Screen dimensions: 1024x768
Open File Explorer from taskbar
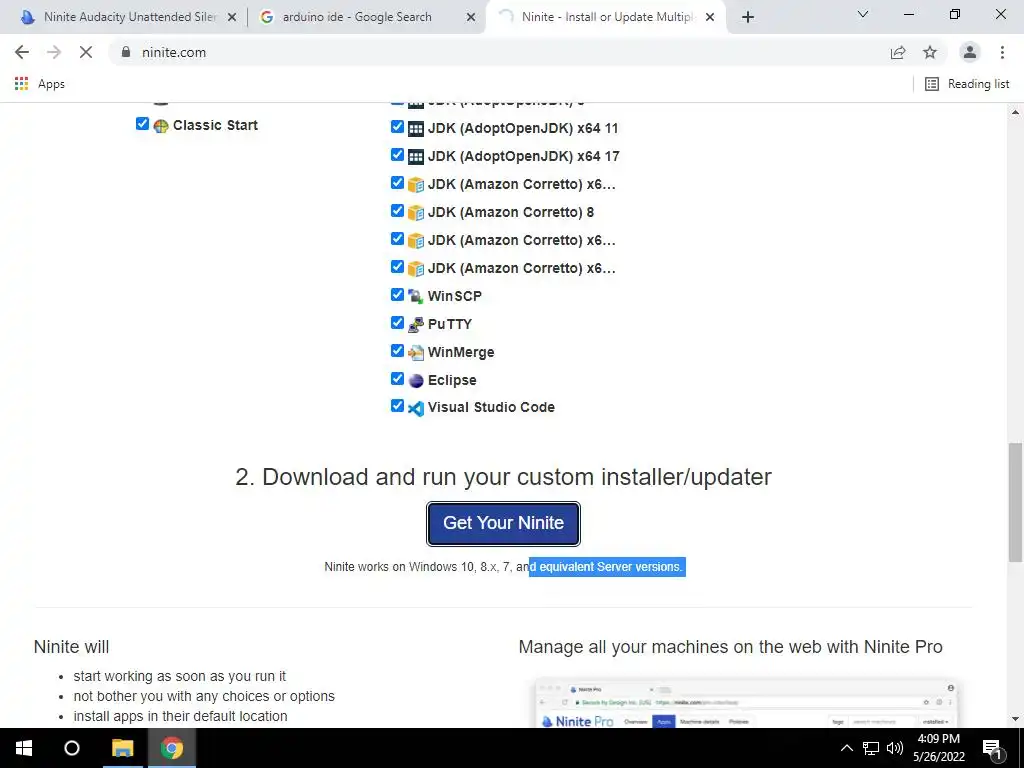122,748
